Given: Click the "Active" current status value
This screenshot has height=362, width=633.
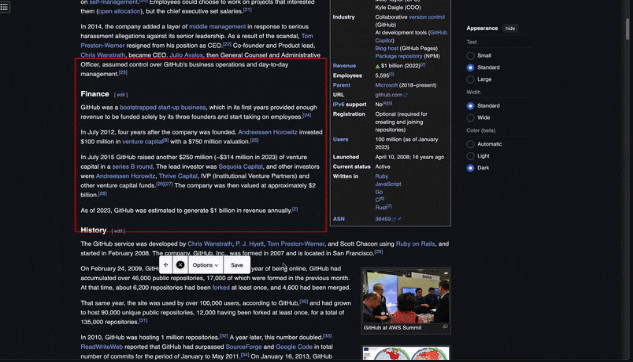Looking at the screenshot, I should tap(383, 167).
